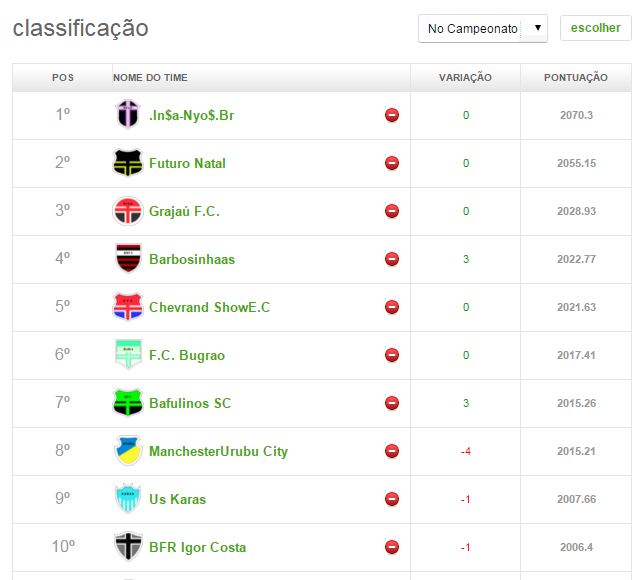Image resolution: width=641 pixels, height=580 pixels.
Task: Click the Chevrand ShowE.C shield icon
Action: tap(128, 307)
